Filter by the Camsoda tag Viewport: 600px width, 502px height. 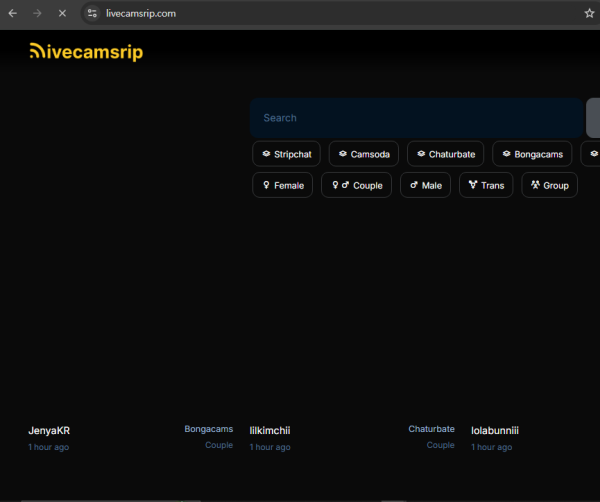[x=364, y=154]
